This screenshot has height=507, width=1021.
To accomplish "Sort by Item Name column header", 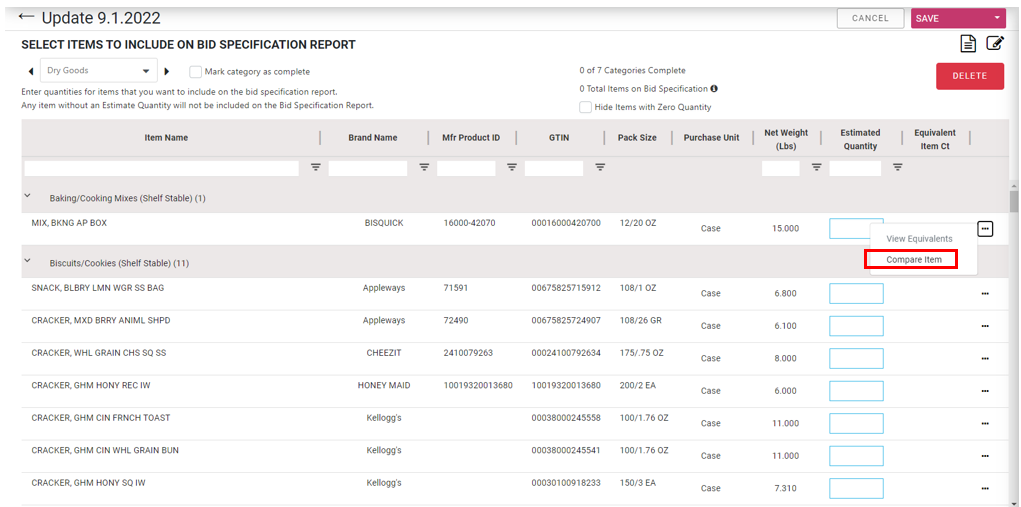I will [166, 137].
